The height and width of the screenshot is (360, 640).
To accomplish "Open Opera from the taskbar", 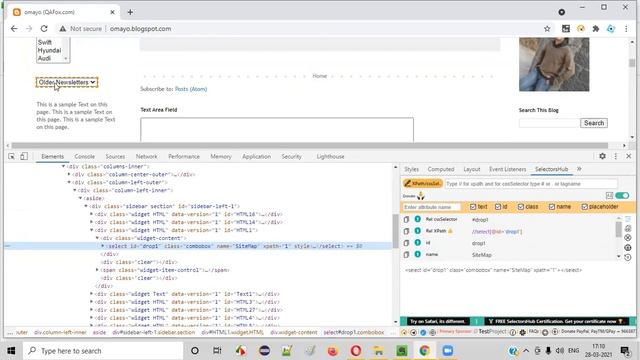I will pos(356,351).
